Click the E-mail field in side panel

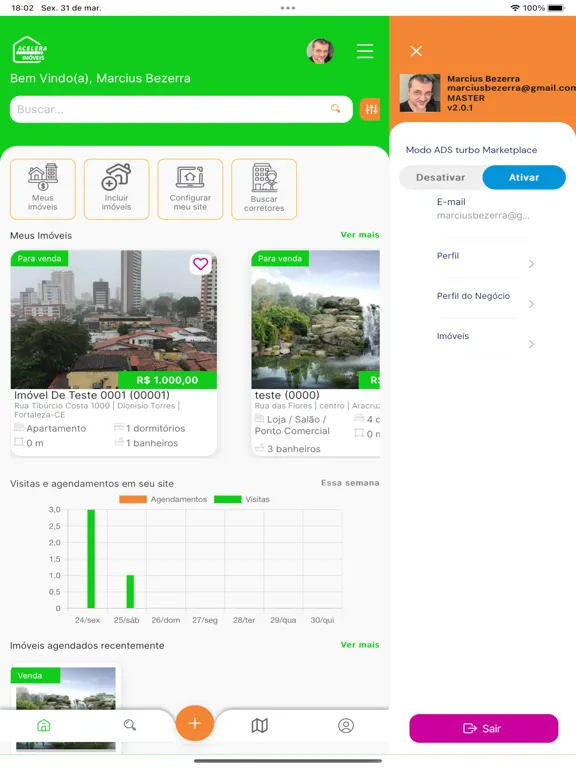pos(483,209)
